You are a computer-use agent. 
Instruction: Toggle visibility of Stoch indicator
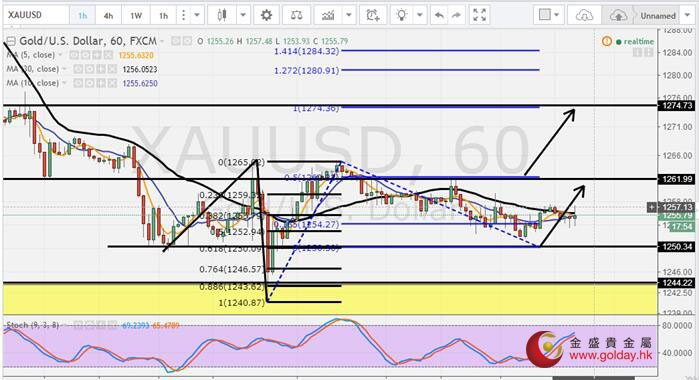click(78, 325)
